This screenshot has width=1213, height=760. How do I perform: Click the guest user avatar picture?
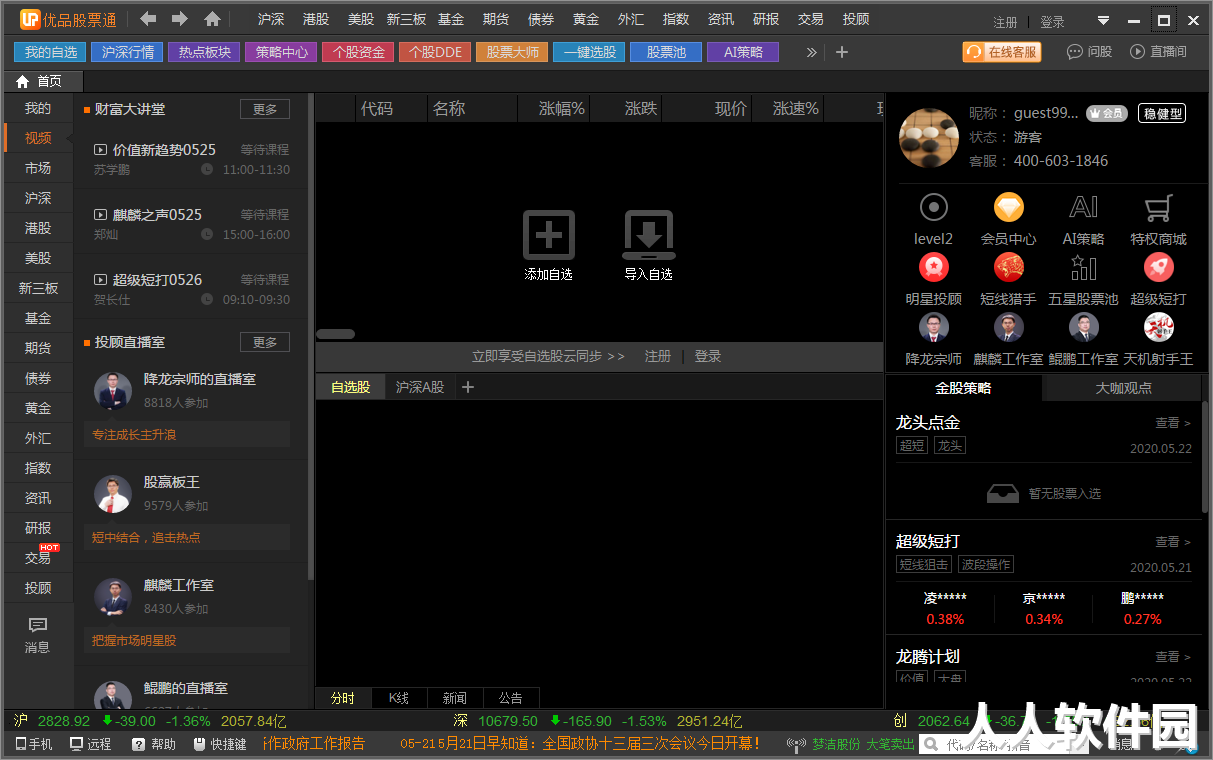click(x=929, y=138)
